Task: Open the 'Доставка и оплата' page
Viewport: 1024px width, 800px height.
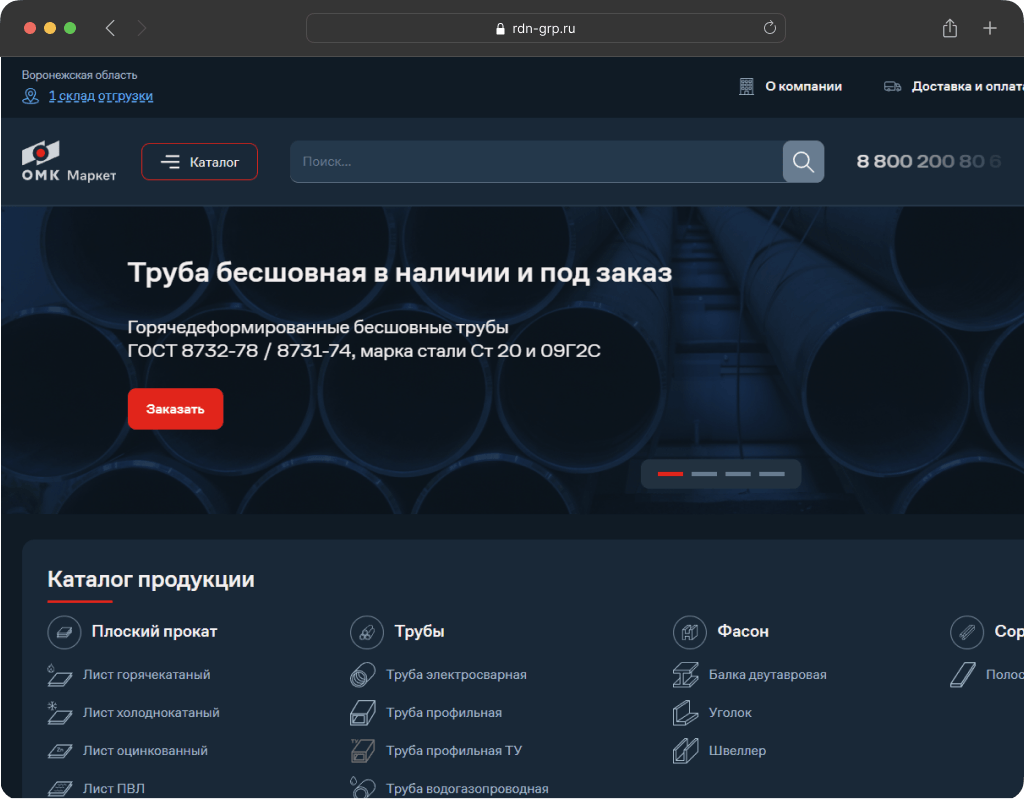Action: coord(967,86)
